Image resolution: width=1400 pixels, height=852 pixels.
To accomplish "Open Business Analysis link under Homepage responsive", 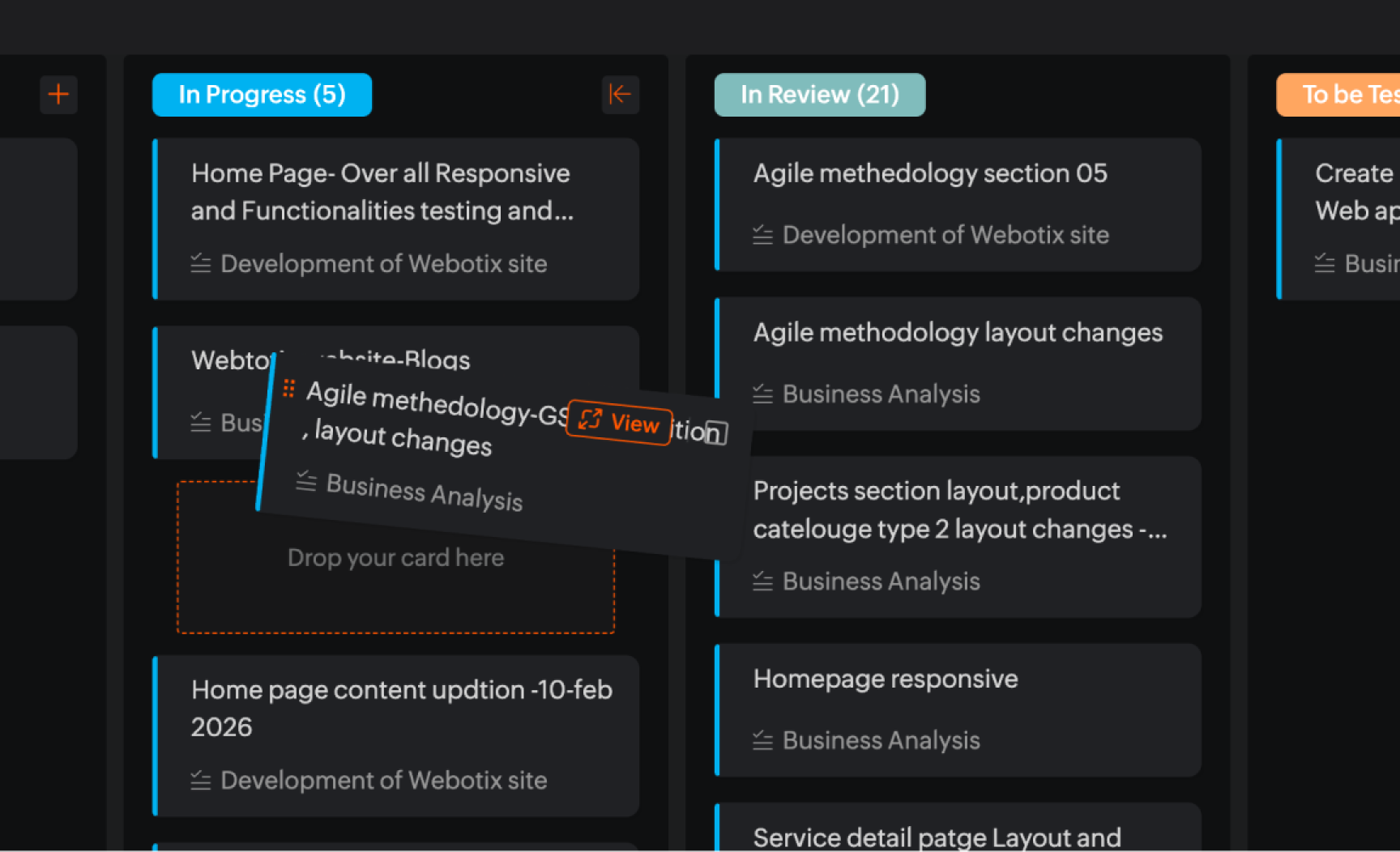I will coord(881,740).
